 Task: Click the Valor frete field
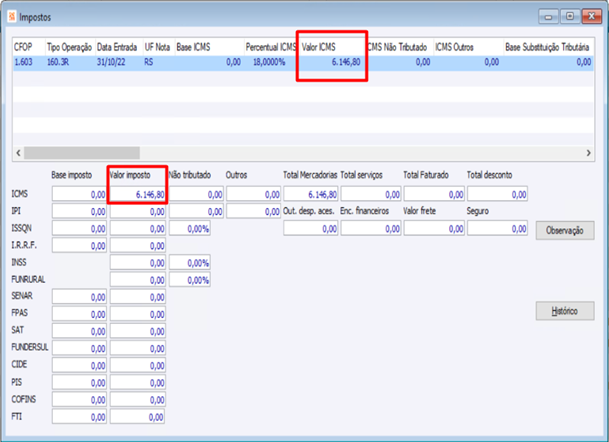(x=434, y=228)
